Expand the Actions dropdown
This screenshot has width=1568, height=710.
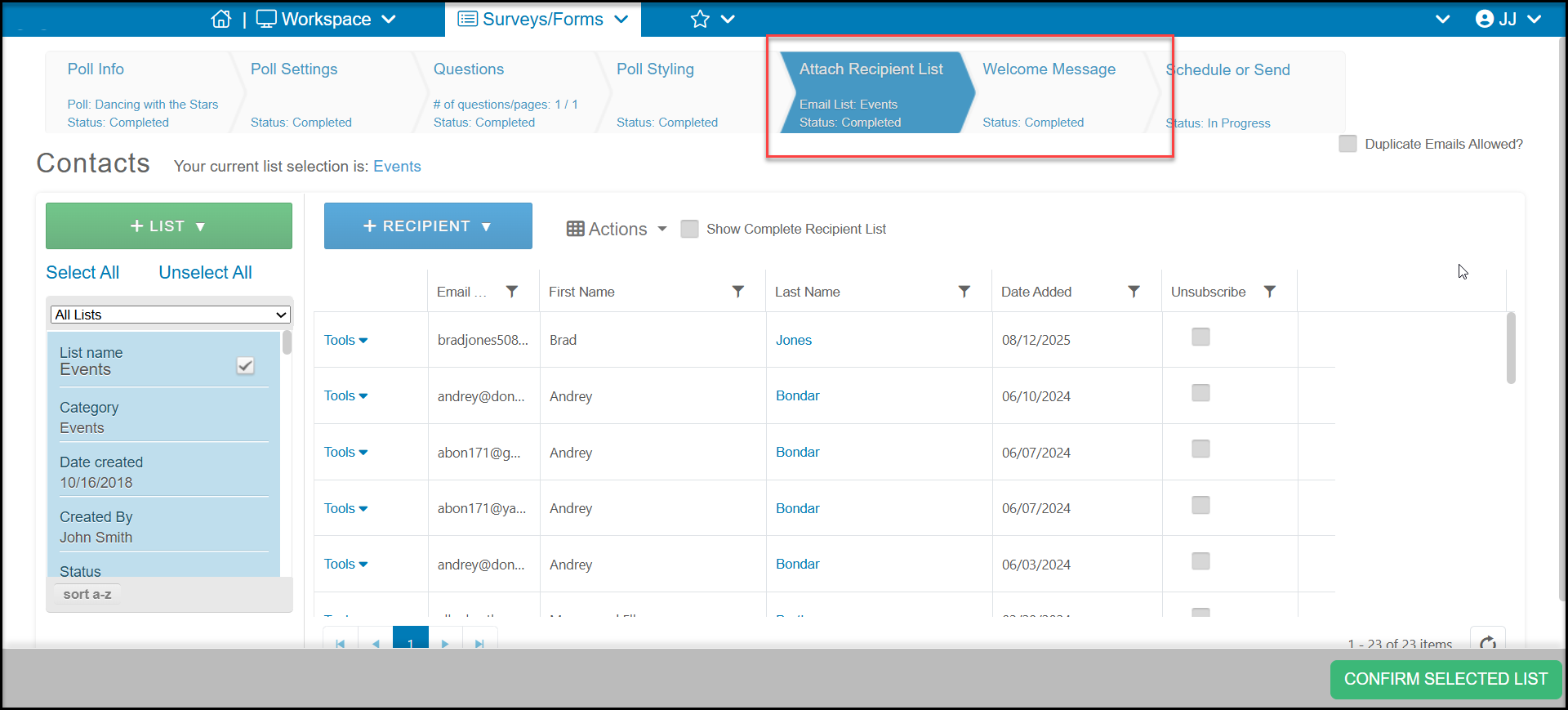click(617, 229)
